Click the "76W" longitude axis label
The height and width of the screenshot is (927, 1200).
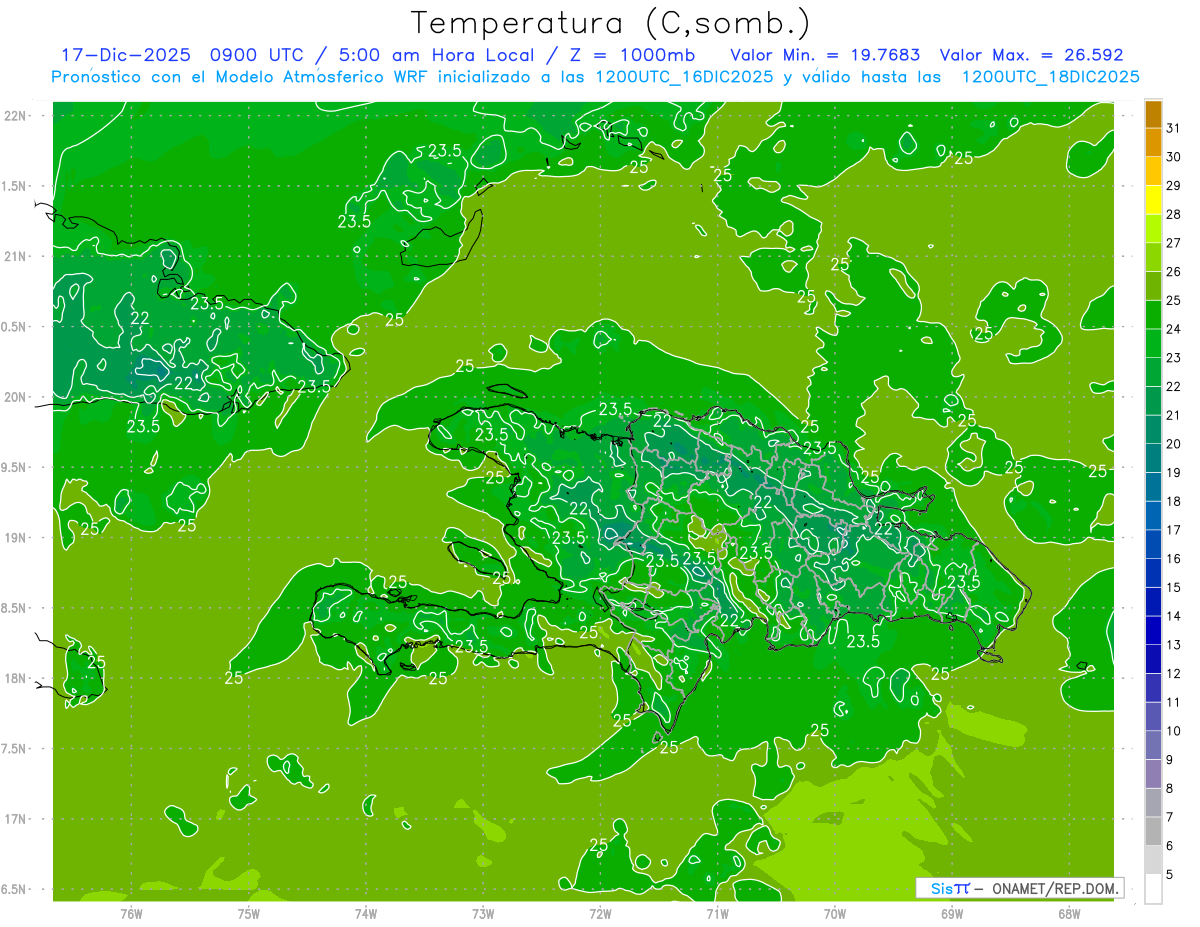(131, 913)
